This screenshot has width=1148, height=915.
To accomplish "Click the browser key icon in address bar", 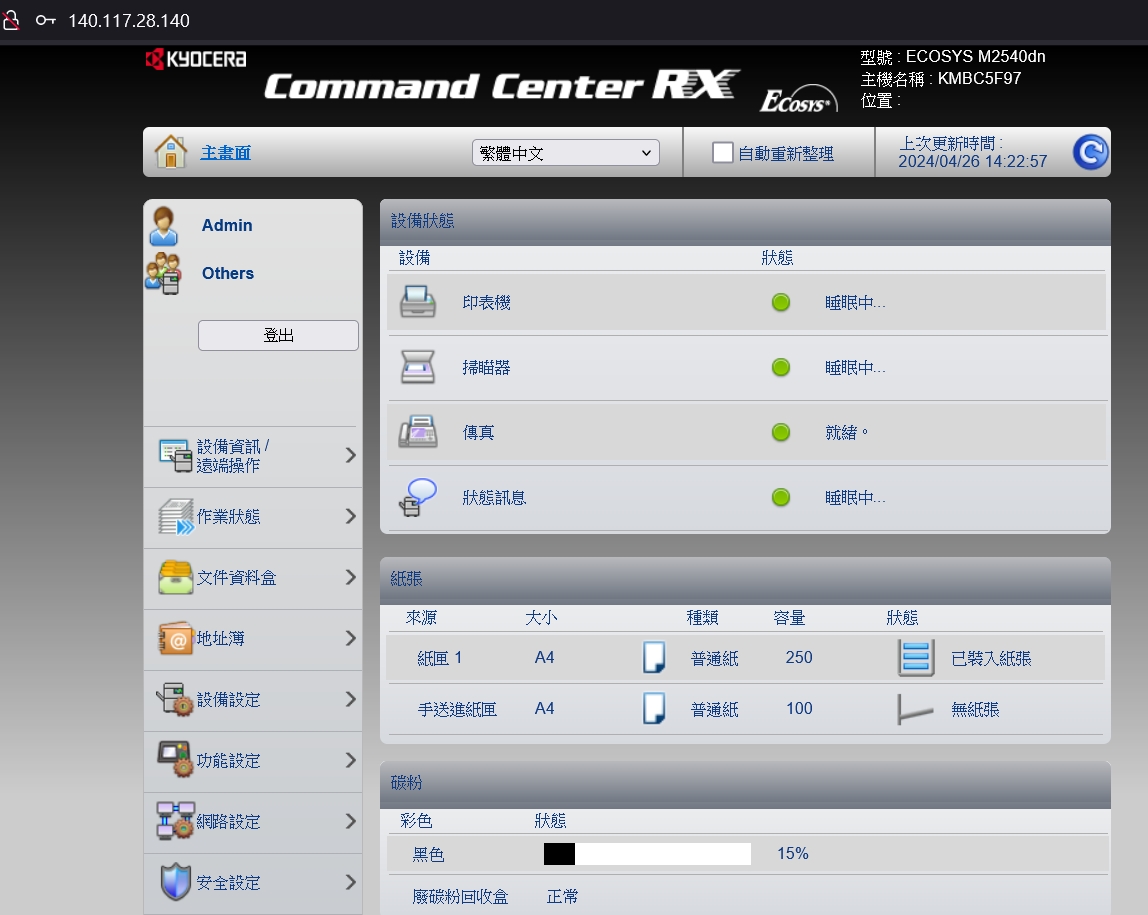I will 45,20.
